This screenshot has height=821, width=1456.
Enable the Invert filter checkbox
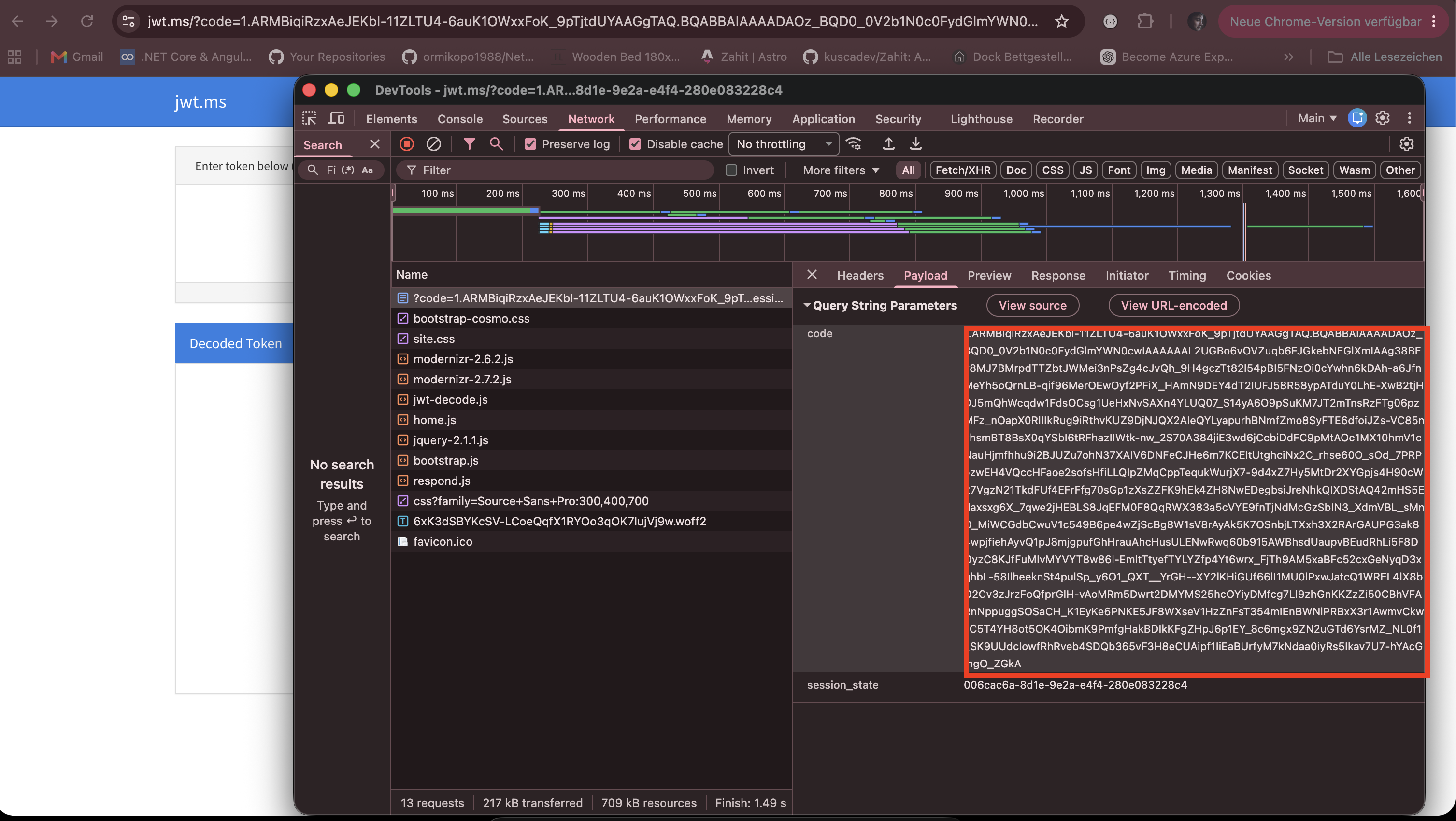[731, 170]
